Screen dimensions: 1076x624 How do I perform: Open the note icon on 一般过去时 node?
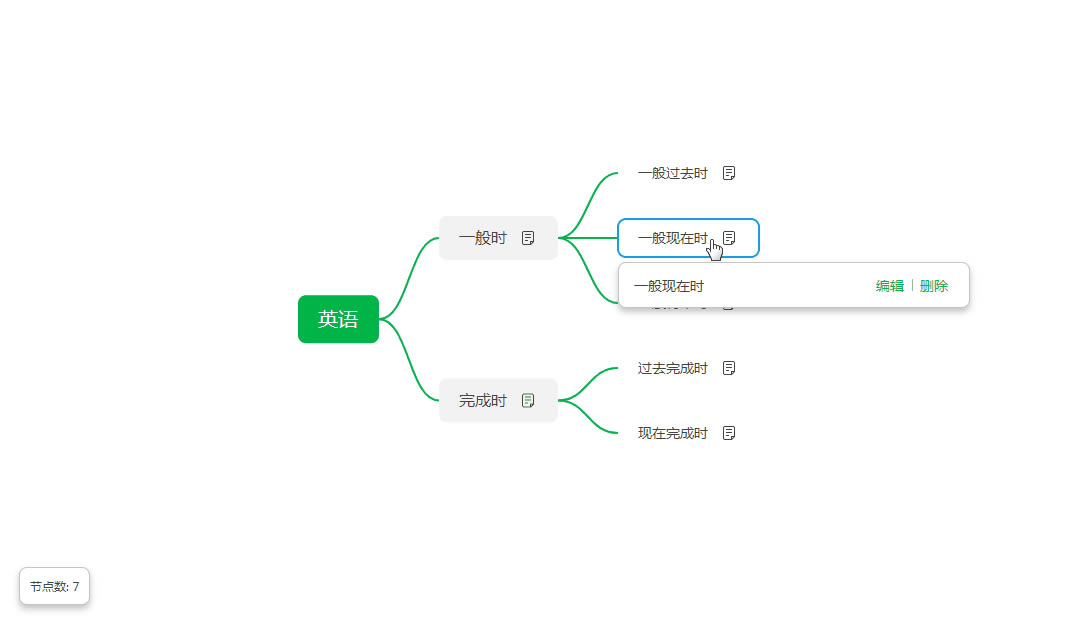click(729, 173)
